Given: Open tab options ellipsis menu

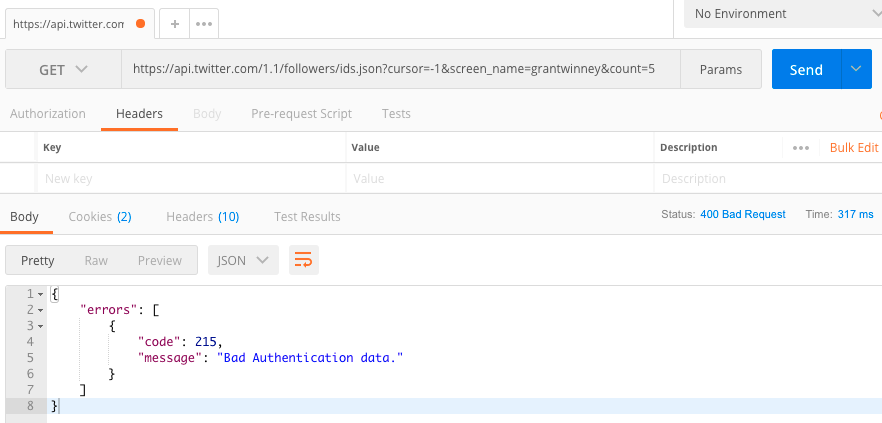Looking at the screenshot, I should pos(204,24).
